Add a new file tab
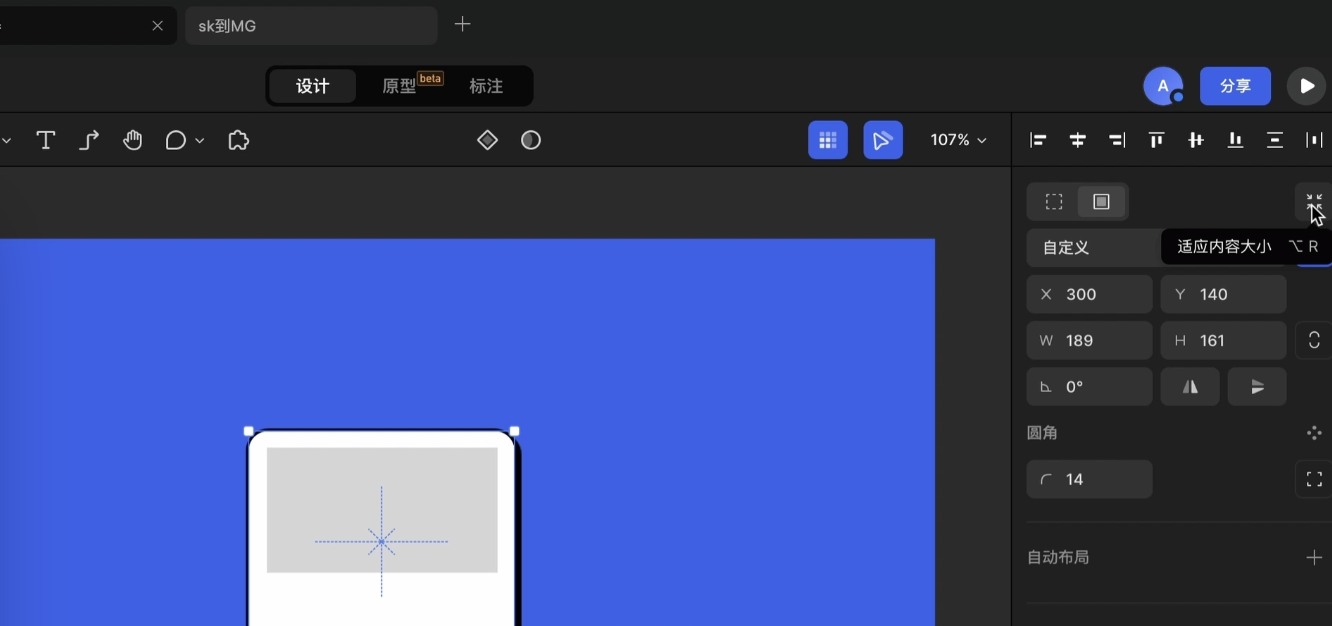 click(x=462, y=24)
